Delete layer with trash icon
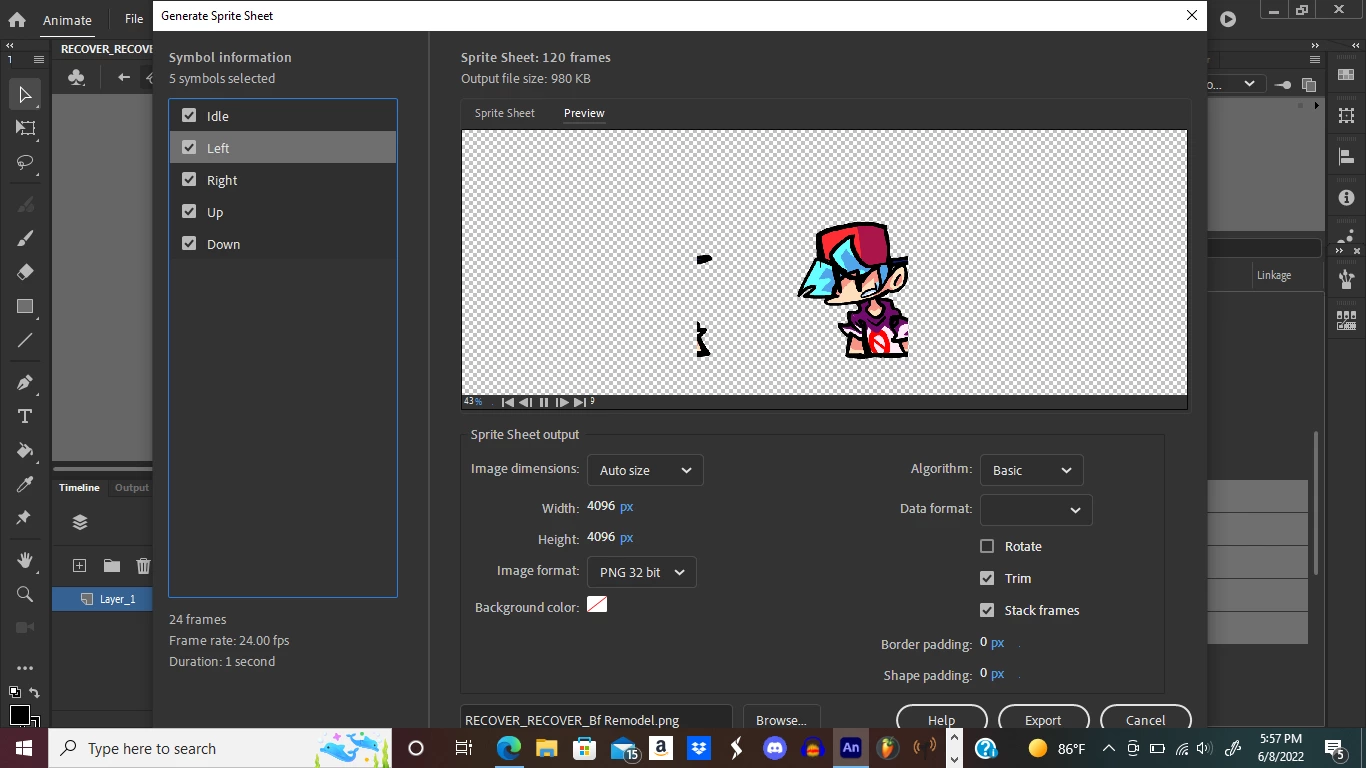Viewport: 1366px width, 768px height. [143, 566]
